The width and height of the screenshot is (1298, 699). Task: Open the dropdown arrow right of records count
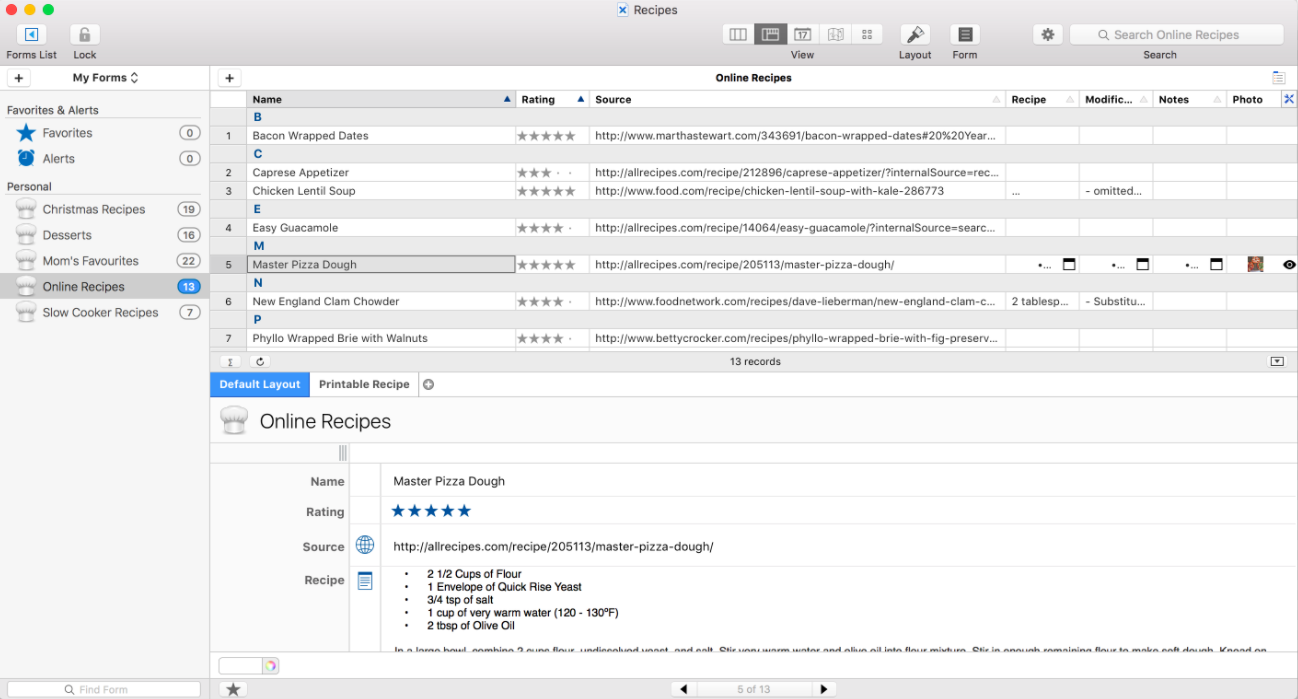(x=1277, y=362)
